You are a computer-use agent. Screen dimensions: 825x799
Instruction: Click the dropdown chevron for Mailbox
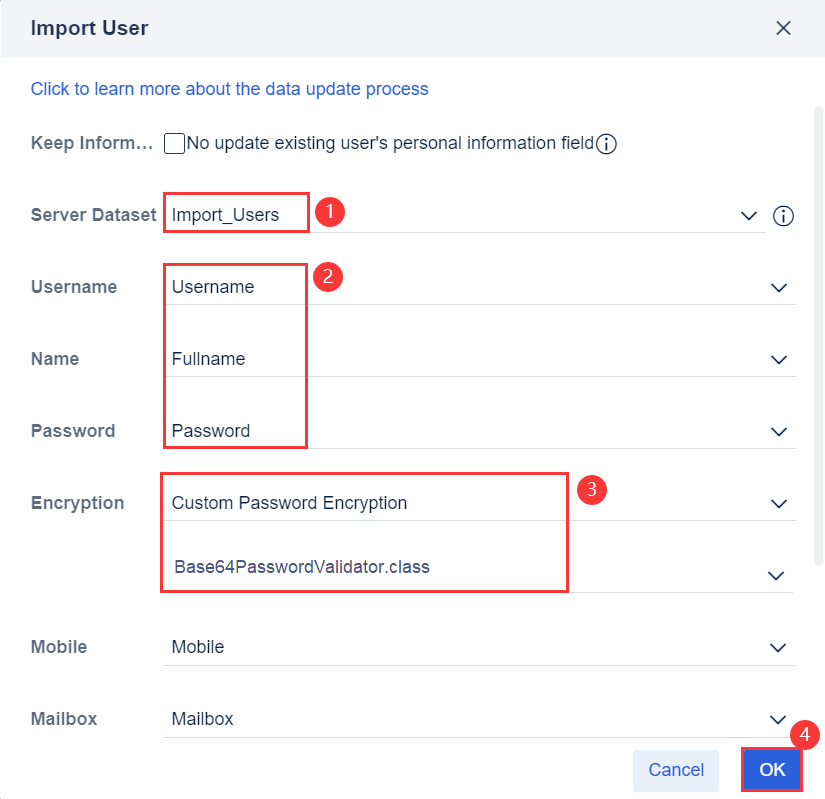pos(778,719)
